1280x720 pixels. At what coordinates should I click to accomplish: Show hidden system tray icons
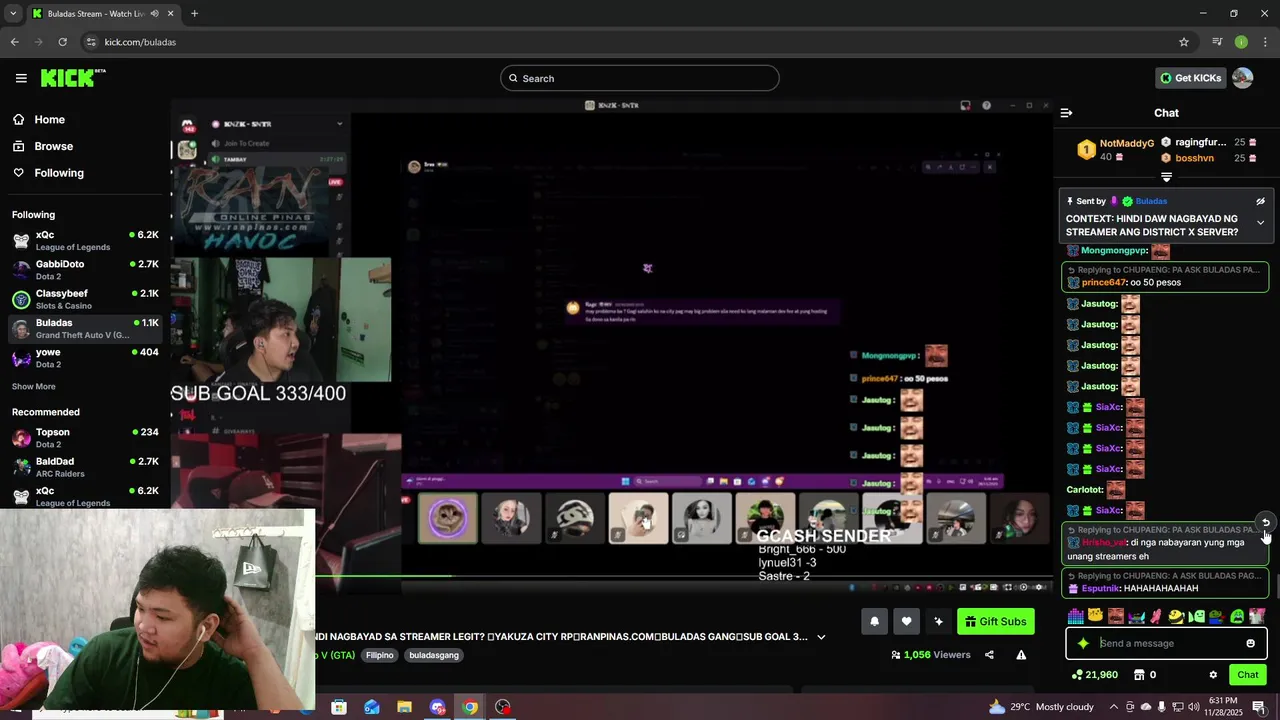point(1114,707)
